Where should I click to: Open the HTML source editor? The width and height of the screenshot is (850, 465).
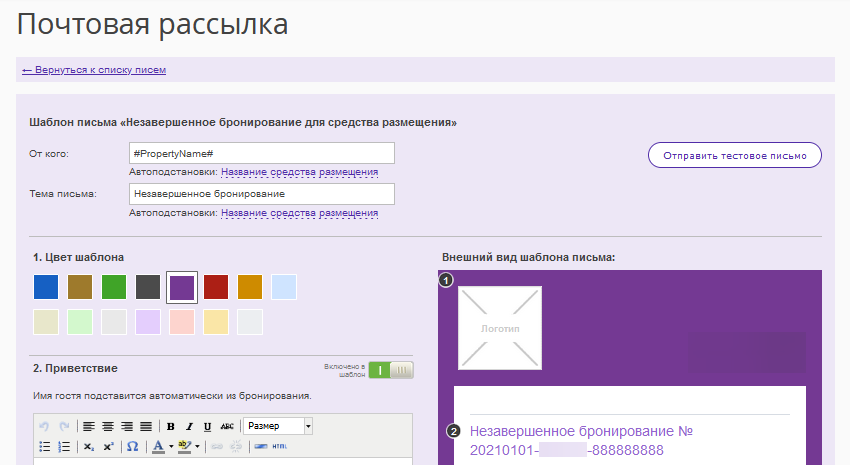pos(280,447)
